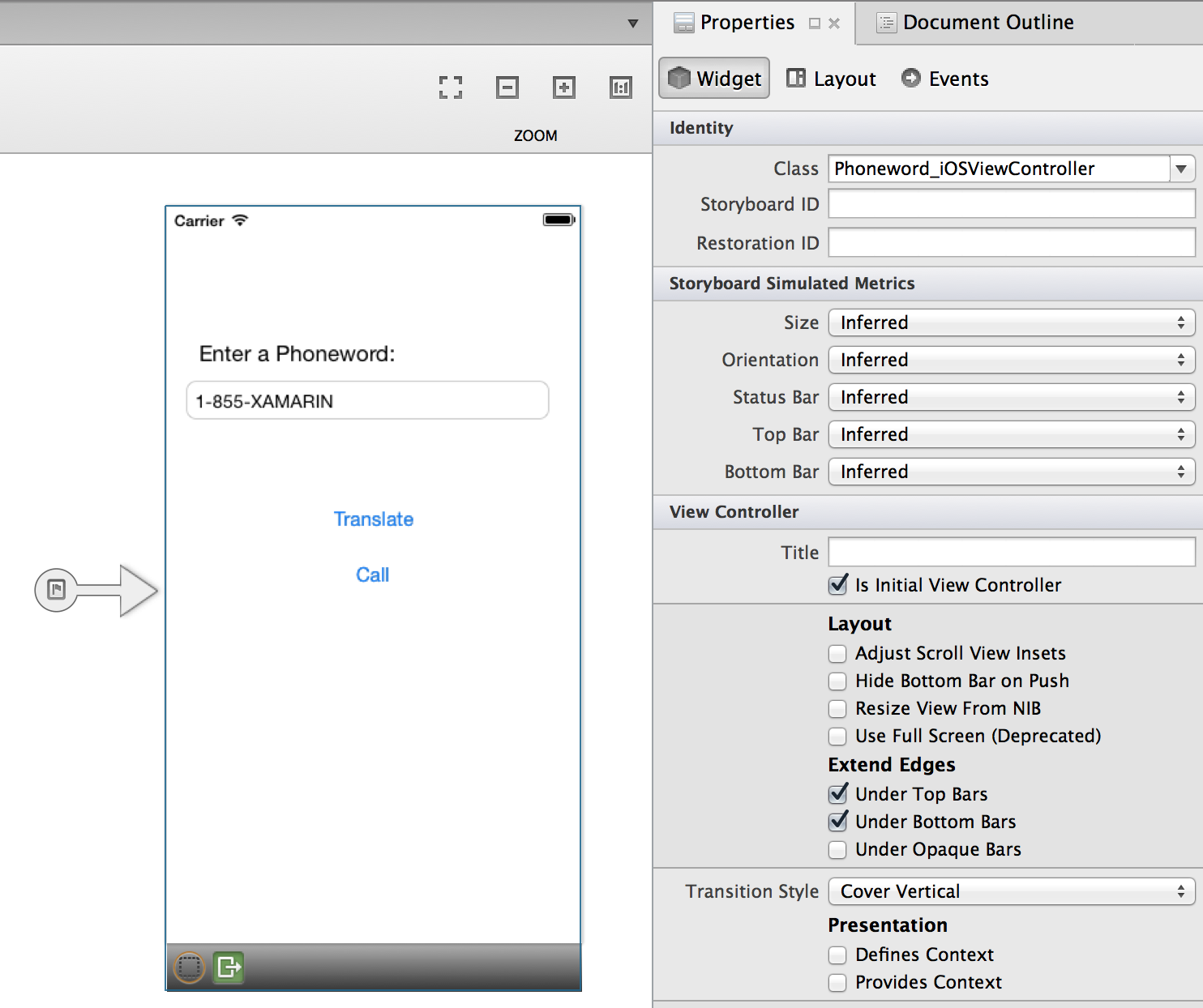Click the initial view controller entry arrow

96,590
